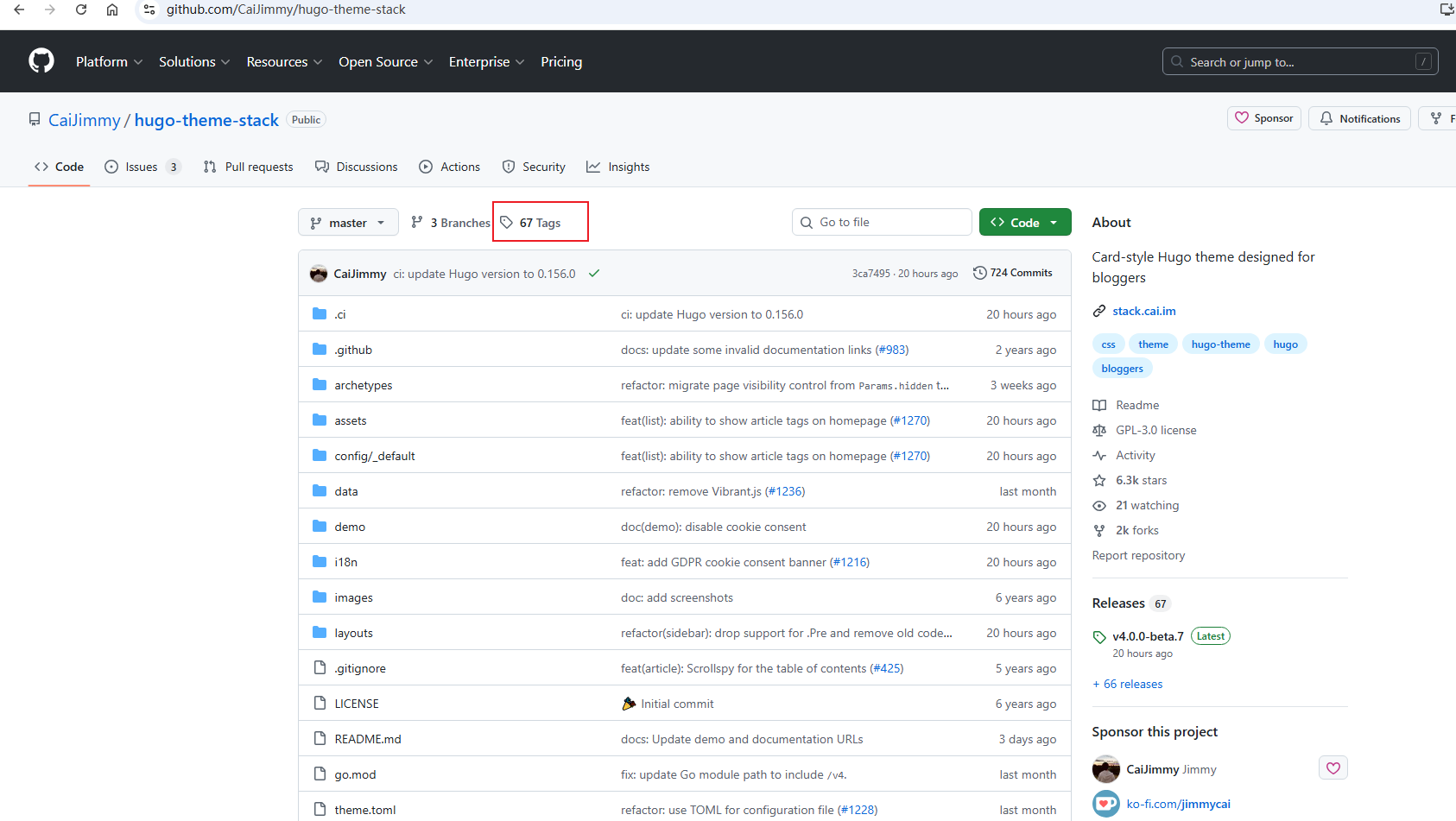Click the browser home icon
This screenshot has height=821, width=1456.
click(112, 9)
